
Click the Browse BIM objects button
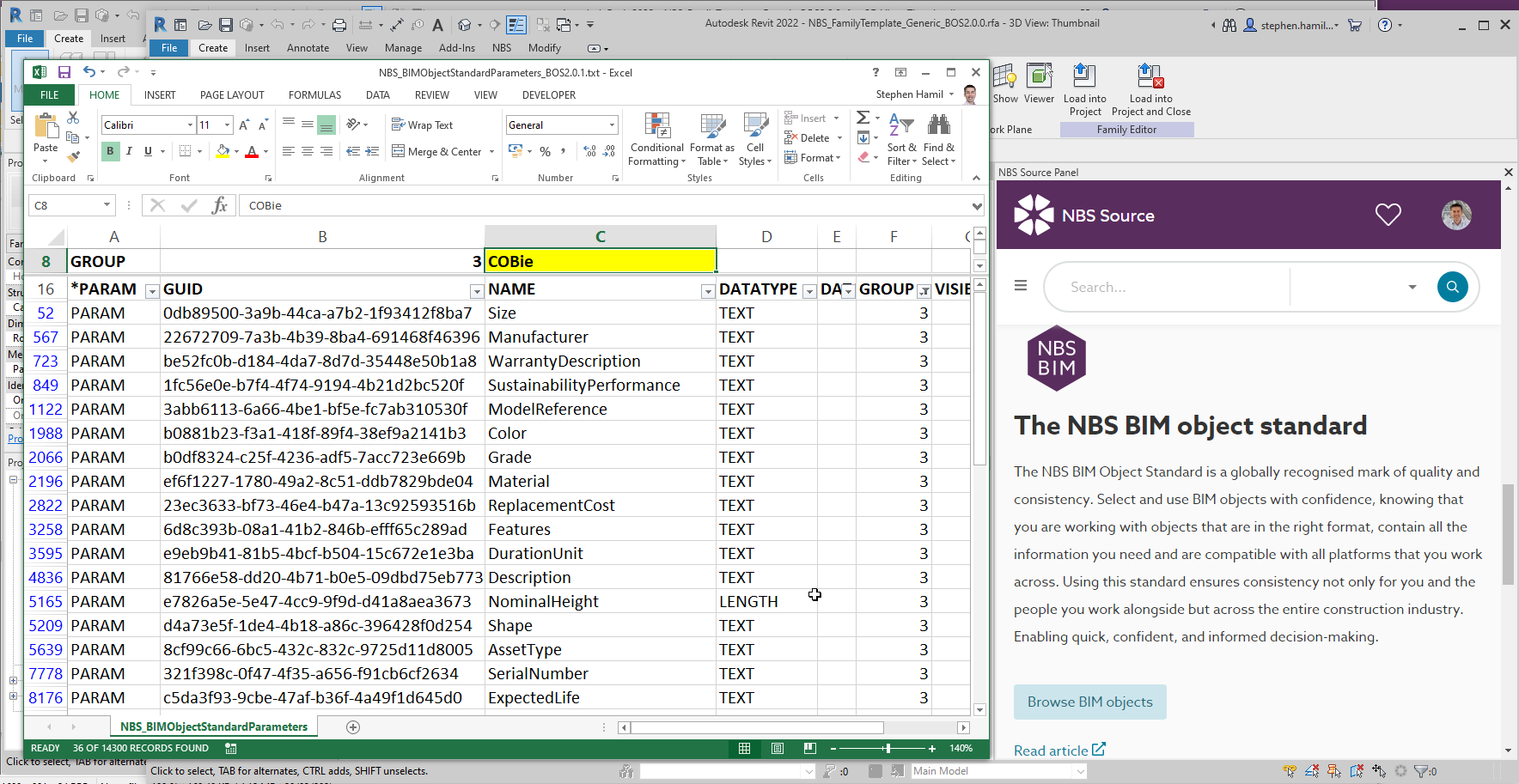1089,702
